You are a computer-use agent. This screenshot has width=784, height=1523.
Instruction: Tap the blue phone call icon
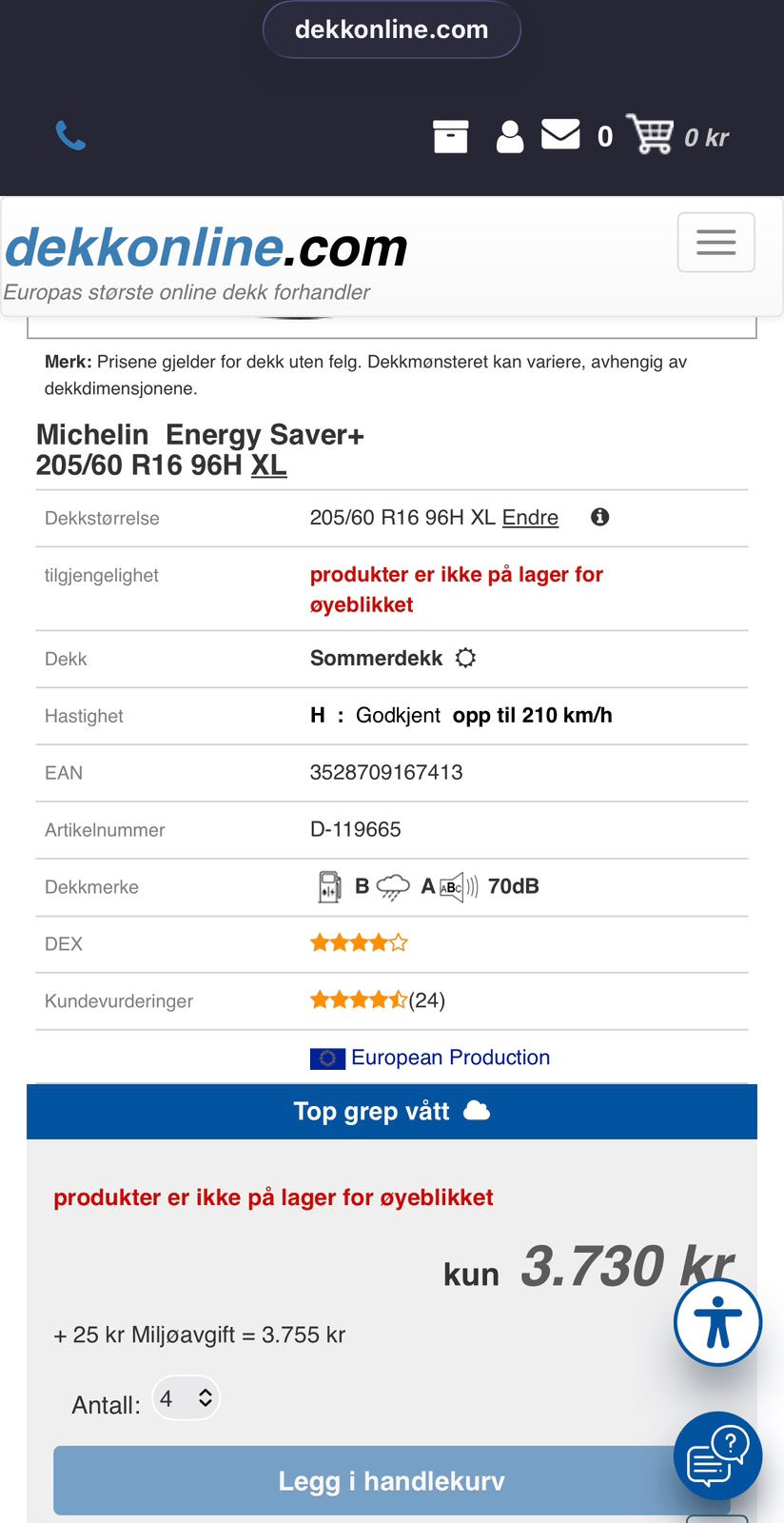click(x=70, y=136)
